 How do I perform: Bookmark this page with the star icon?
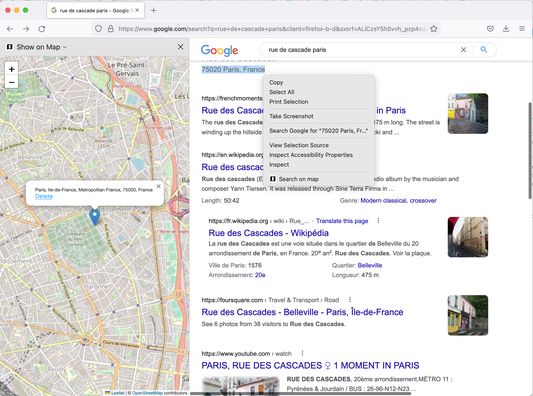[433, 29]
